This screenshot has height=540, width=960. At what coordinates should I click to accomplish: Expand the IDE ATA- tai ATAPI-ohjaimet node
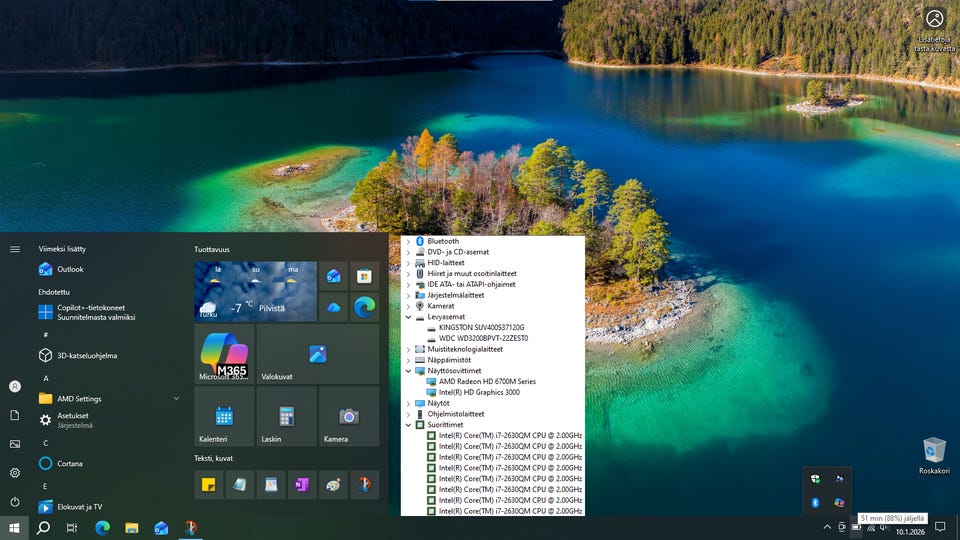coord(408,285)
